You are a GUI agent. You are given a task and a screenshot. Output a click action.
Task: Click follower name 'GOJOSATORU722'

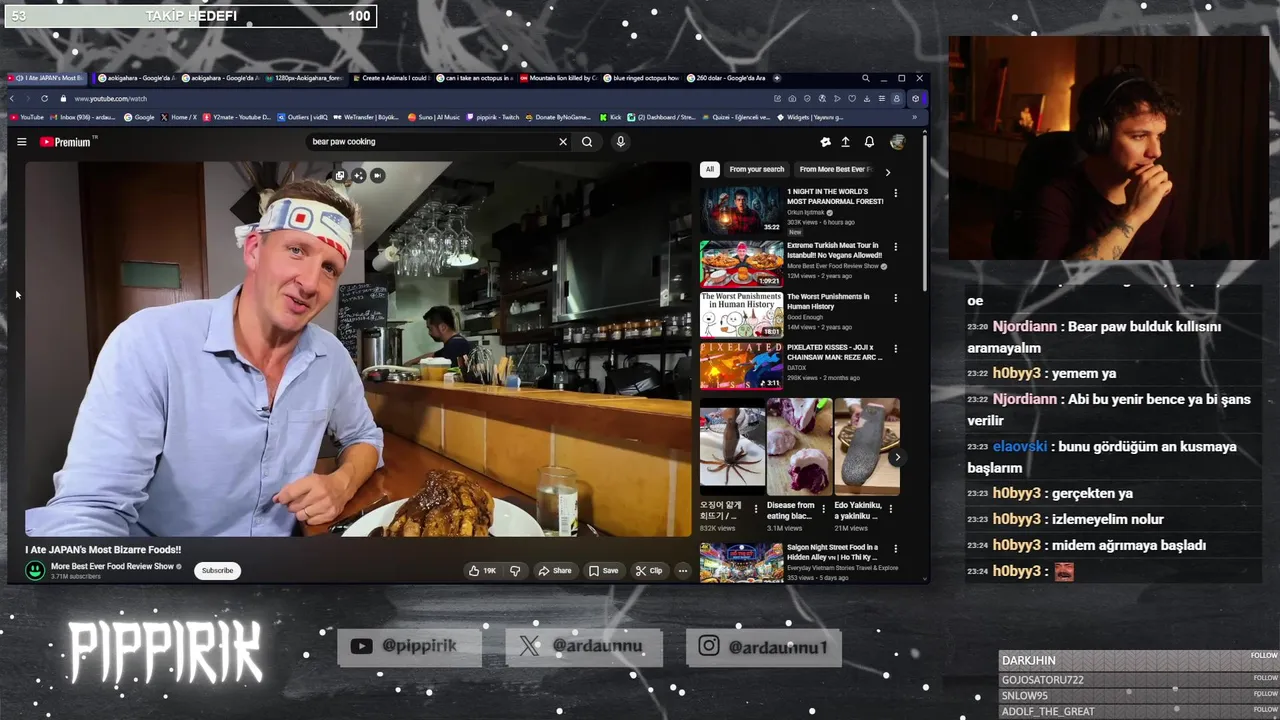1043,680
